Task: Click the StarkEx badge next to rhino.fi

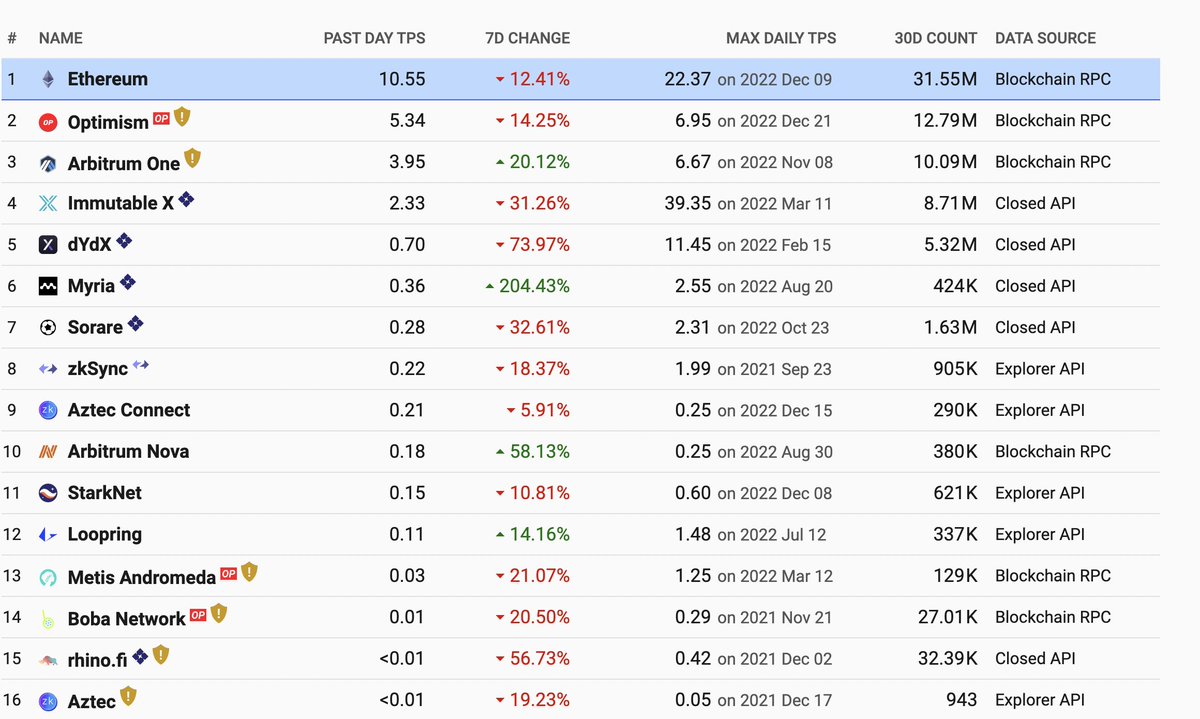Action: coord(141,656)
